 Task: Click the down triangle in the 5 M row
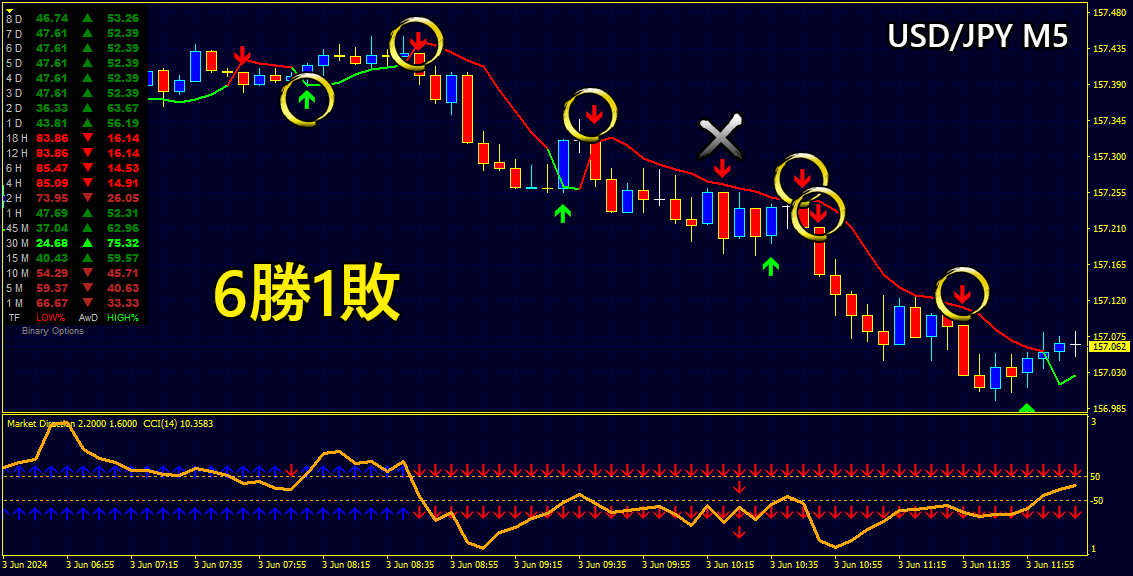(87, 288)
